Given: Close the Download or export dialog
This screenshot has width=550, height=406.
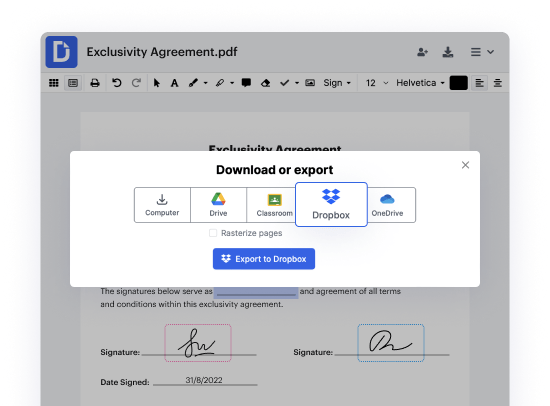Looking at the screenshot, I should pos(465,165).
